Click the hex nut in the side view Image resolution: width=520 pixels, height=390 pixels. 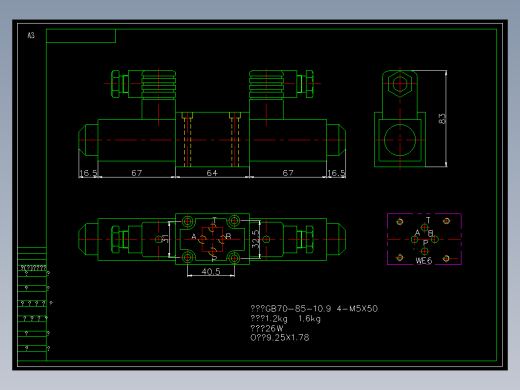click(x=400, y=83)
